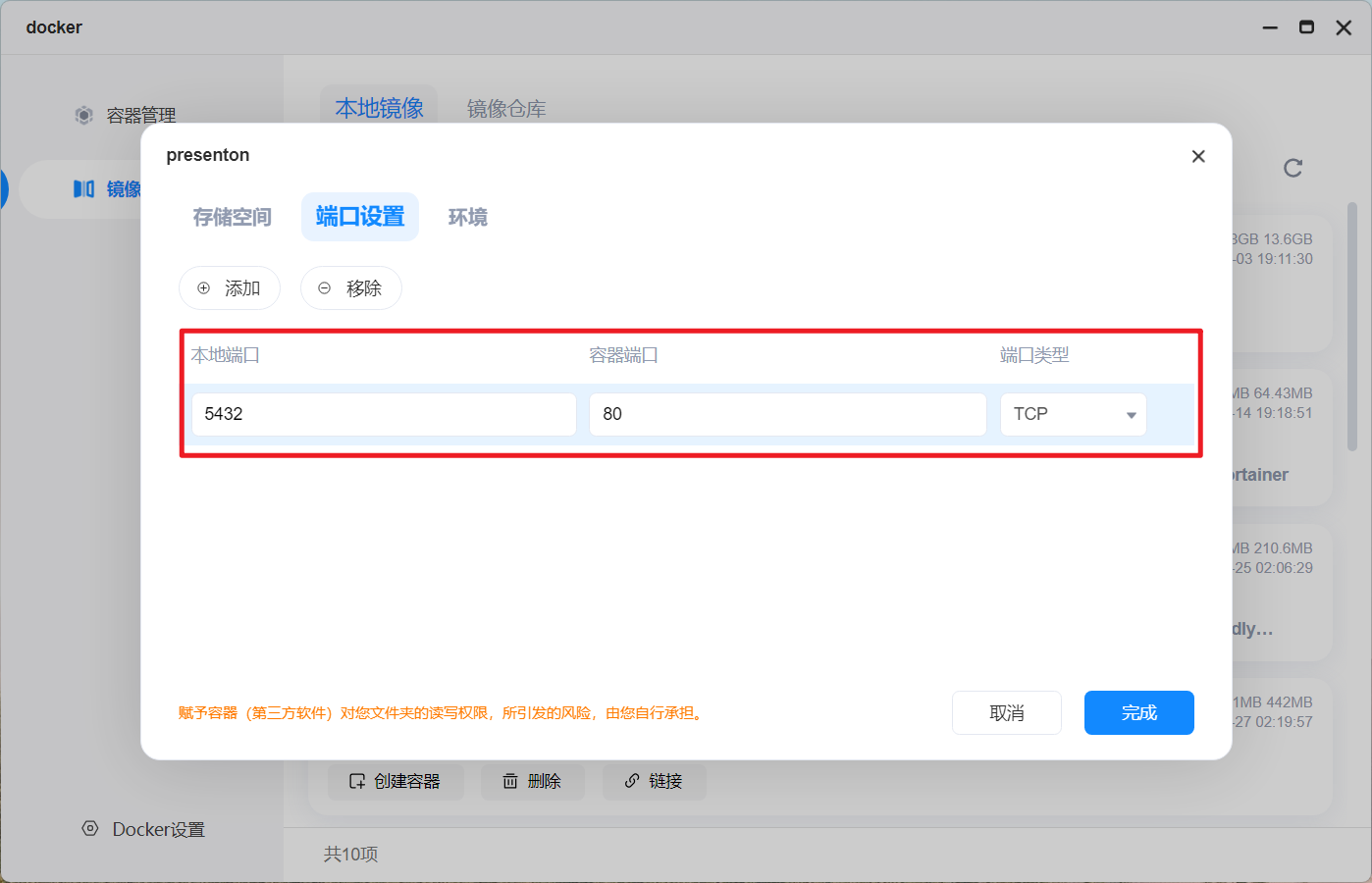
Task: Click the refresh icon in the image list
Action: pyautogui.click(x=1293, y=169)
